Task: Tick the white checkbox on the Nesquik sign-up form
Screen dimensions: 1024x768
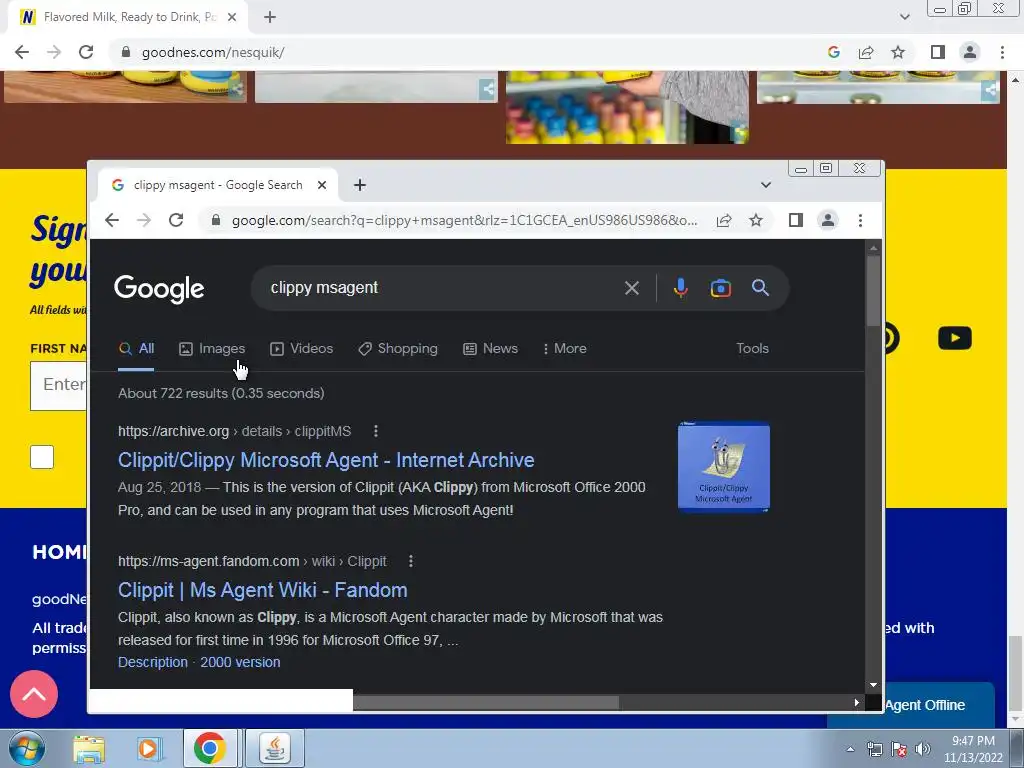Action: pyautogui.click(x=42, y=457)
